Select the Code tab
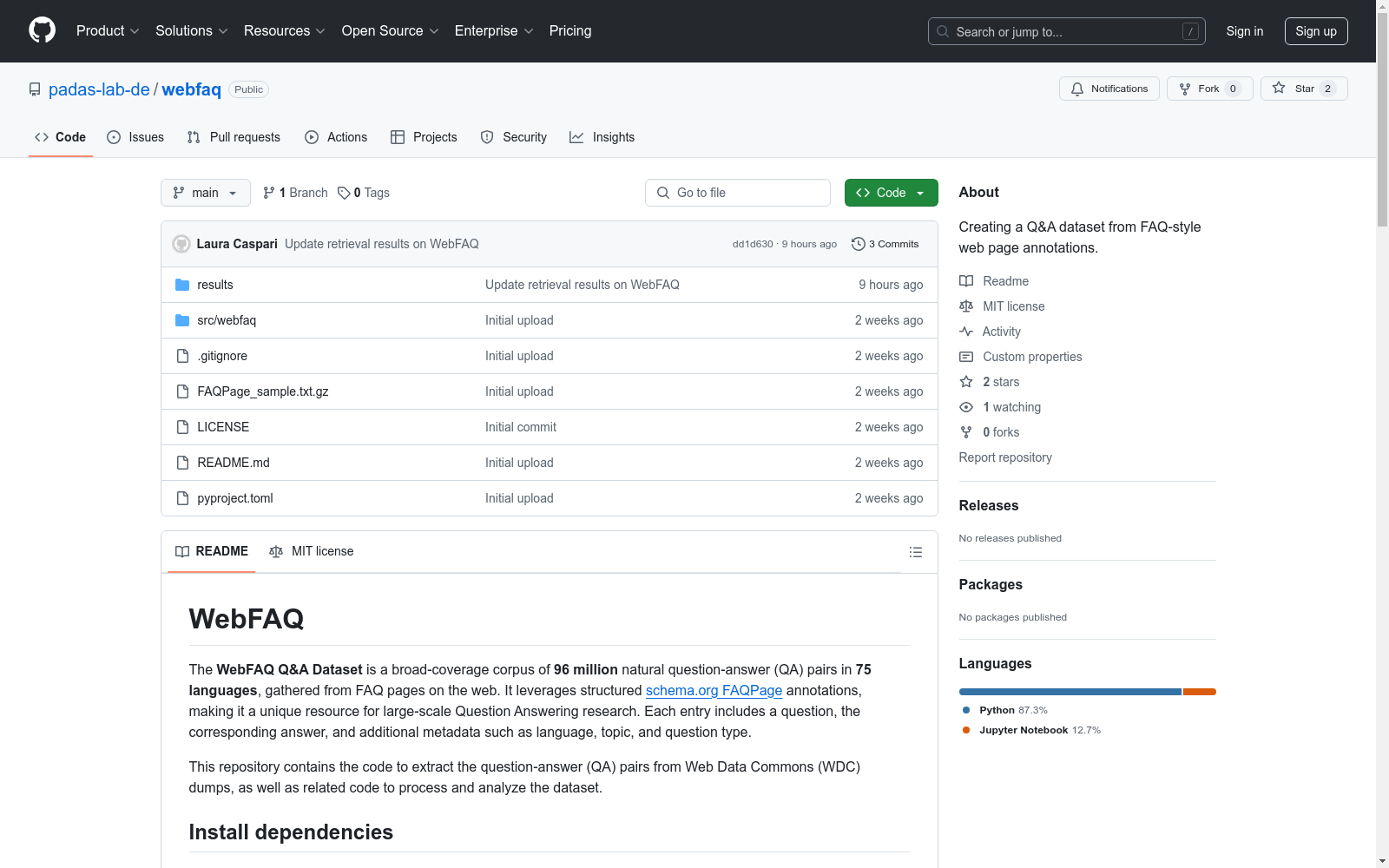Screen dimensions: 1389x868 (x=61, y=137)
